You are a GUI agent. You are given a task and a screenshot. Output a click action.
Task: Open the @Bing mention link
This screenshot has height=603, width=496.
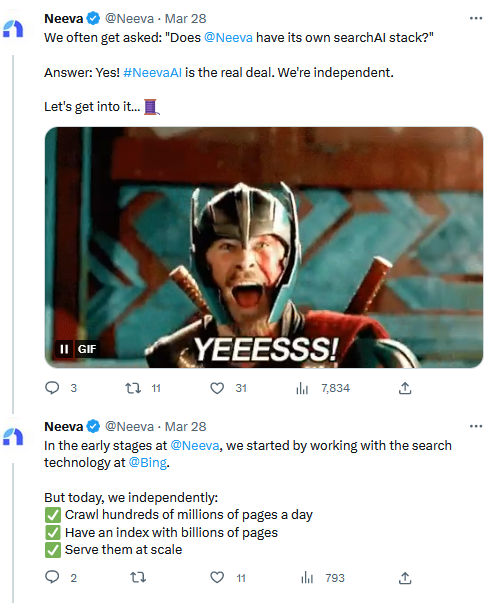click(x=148, y=462)
